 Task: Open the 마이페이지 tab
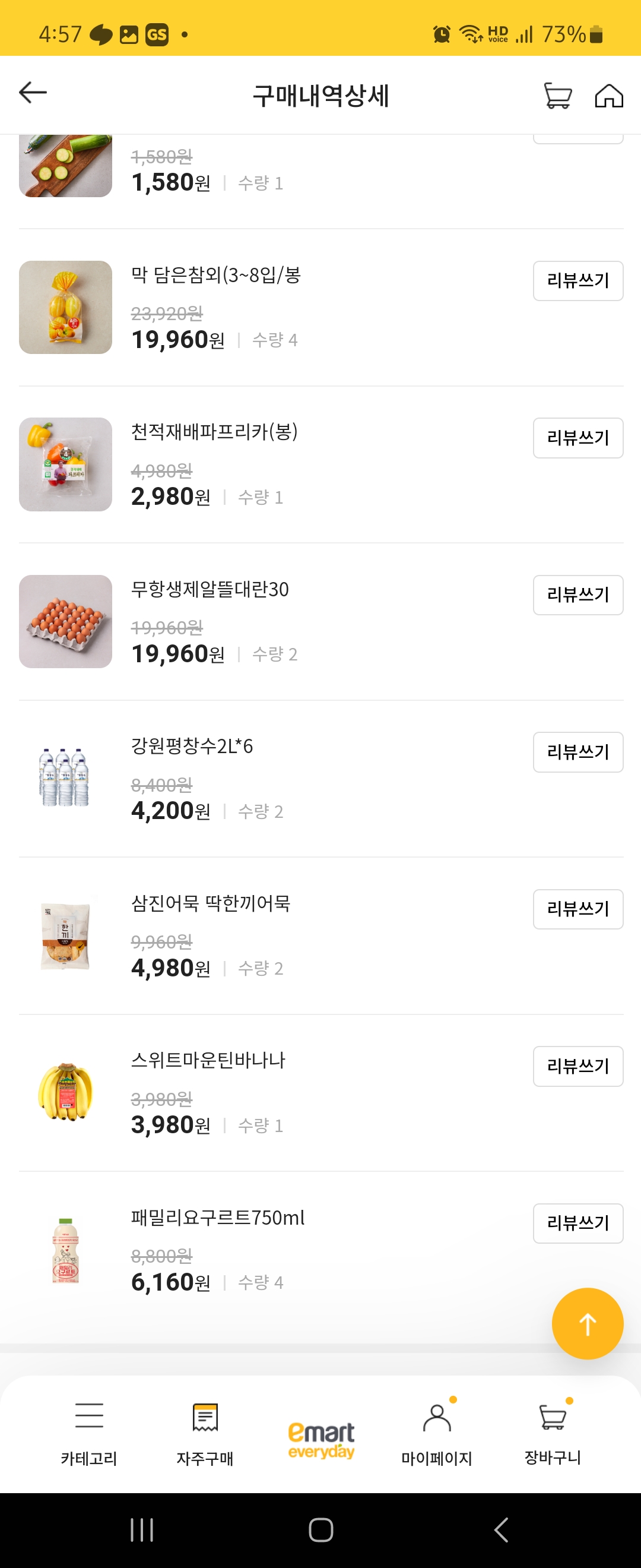point(437,1431)
